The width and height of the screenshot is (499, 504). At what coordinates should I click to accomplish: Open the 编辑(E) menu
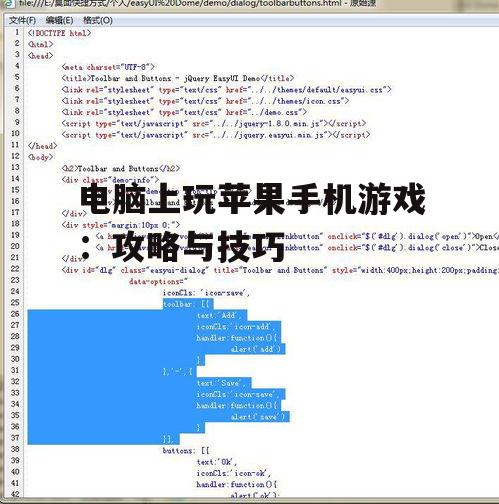(59, 20)
